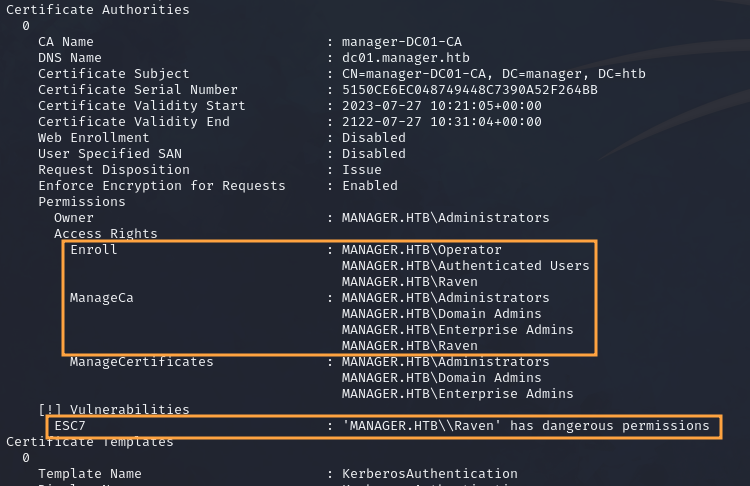Click the Certificate Serial Number value
Image resolution: width=750 pixels, height=486 pixels.
click(469, 90)
